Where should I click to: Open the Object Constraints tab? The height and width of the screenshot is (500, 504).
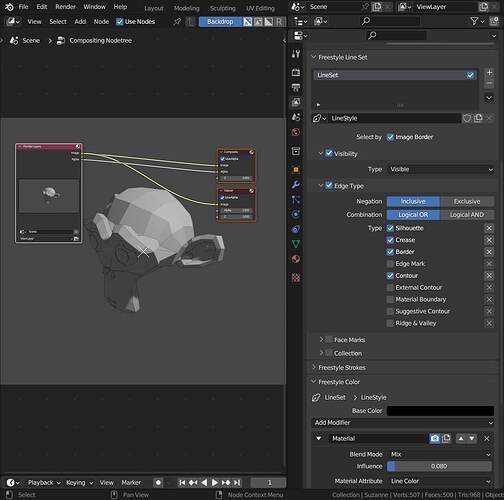pos(296,229)
